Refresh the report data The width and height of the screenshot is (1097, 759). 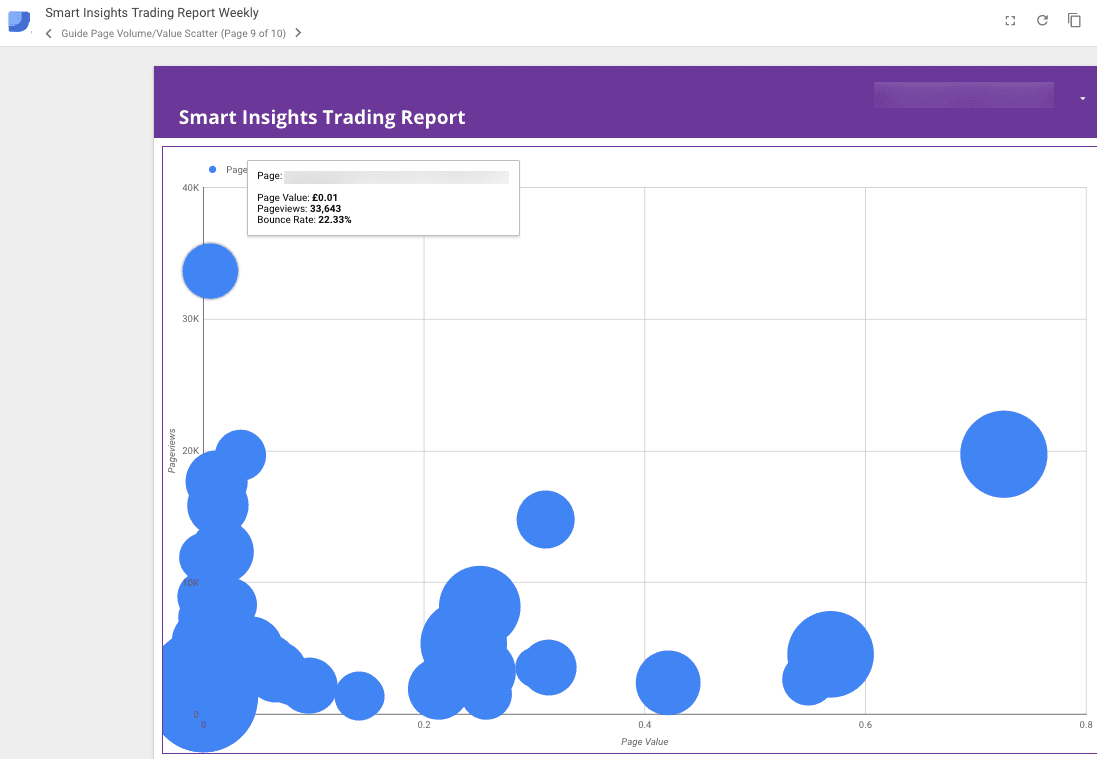click(1042, 21)
